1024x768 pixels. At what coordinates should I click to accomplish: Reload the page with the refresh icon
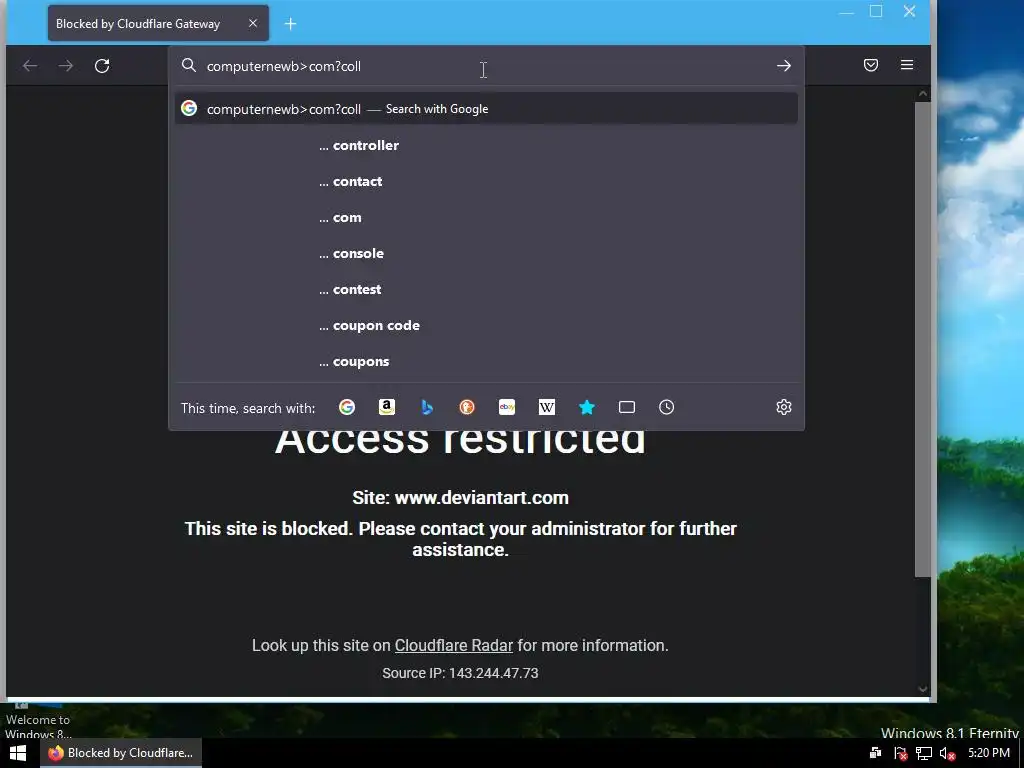[102, 66]
